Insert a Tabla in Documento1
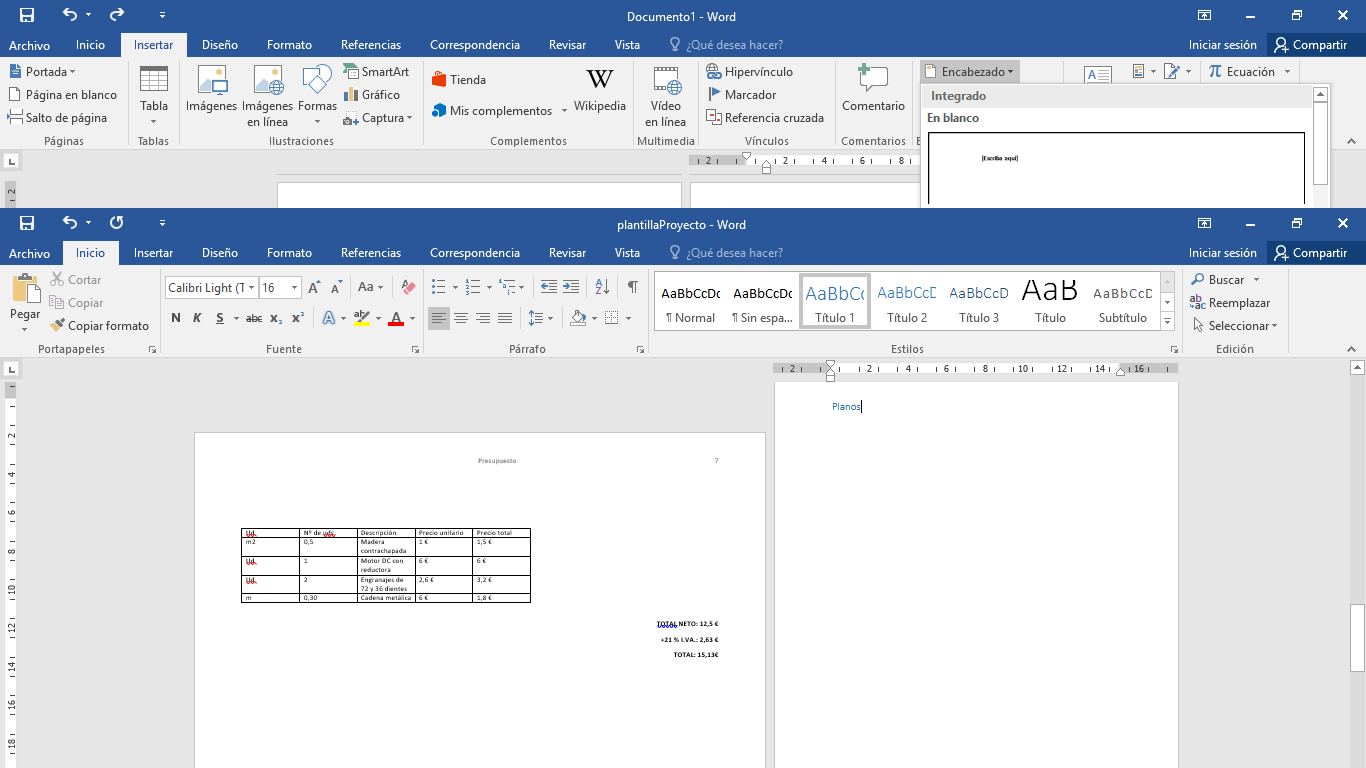 tap(153, 96)
